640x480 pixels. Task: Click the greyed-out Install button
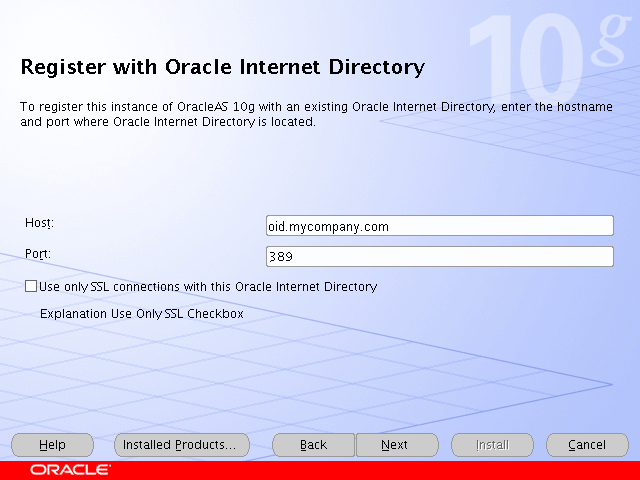(x=492, y=445)
